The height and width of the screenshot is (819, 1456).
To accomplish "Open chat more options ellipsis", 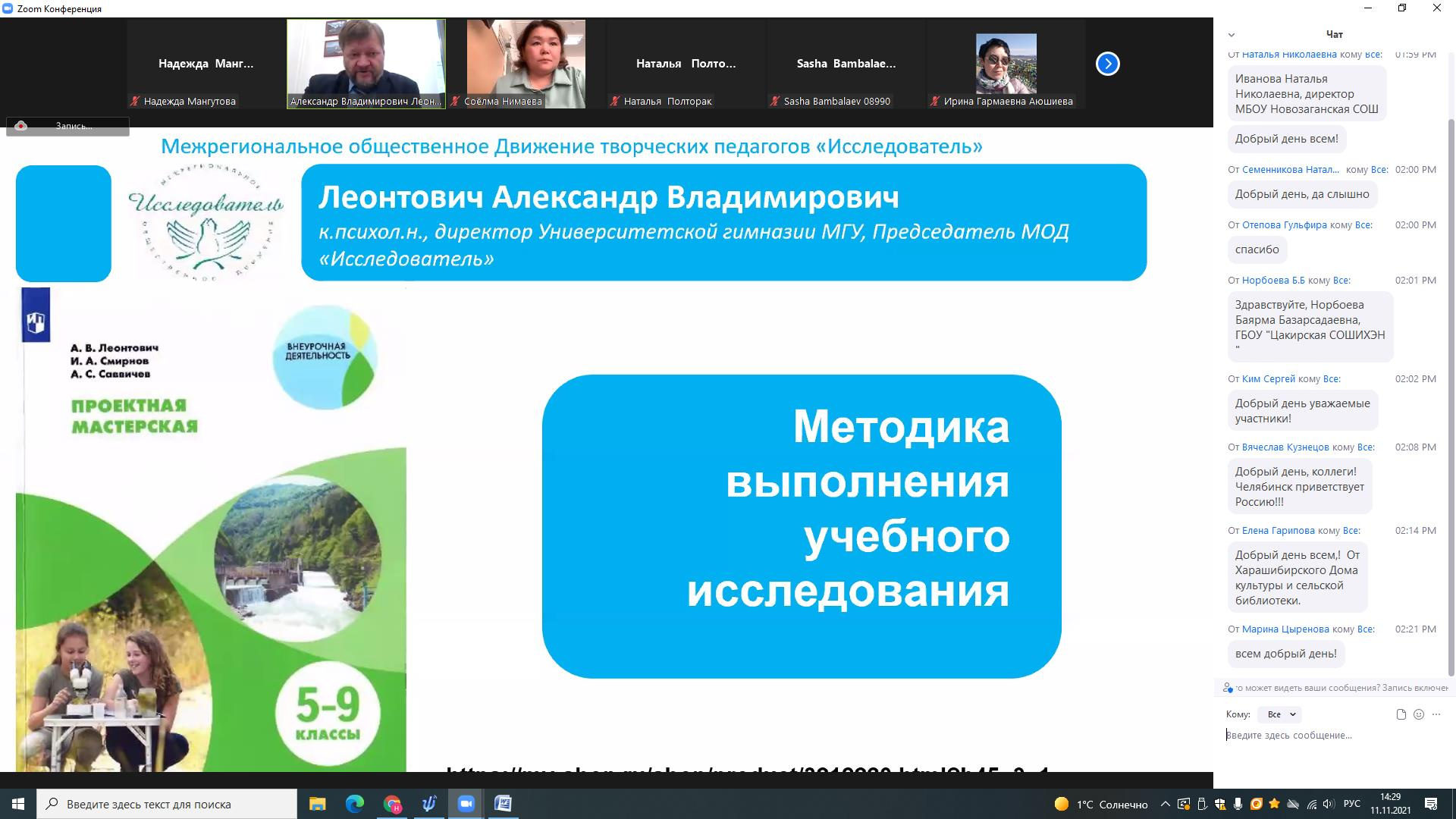I will click(x=1436, y=714).
